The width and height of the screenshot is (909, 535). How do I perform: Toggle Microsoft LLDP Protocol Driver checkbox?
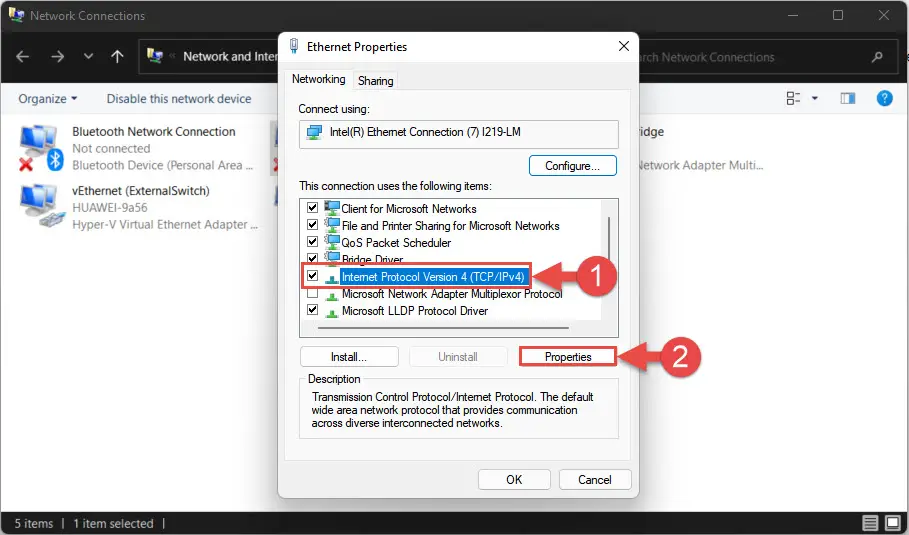[x=312, y=310]
